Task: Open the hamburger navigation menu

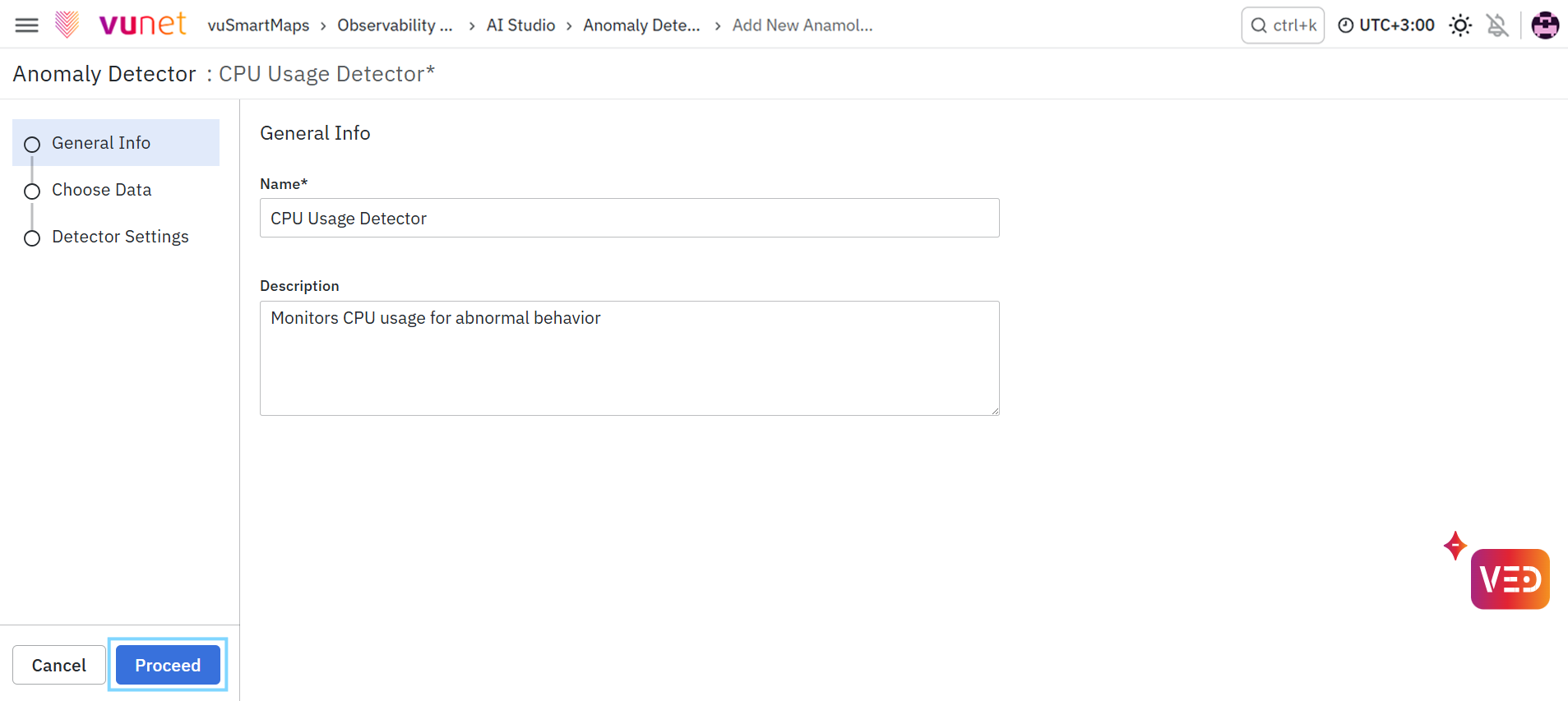Action: click(x=26, y=25)
